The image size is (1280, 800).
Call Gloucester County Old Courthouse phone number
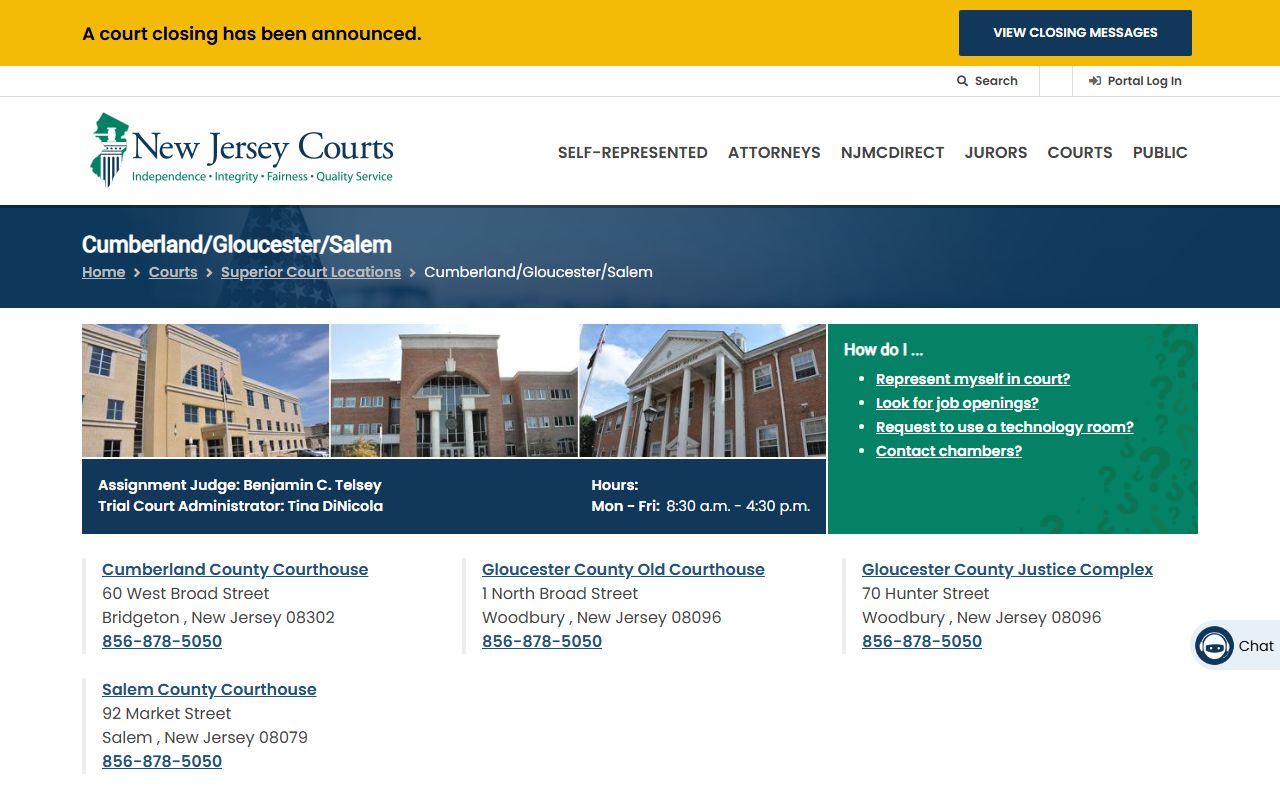(x=542, y=641)
